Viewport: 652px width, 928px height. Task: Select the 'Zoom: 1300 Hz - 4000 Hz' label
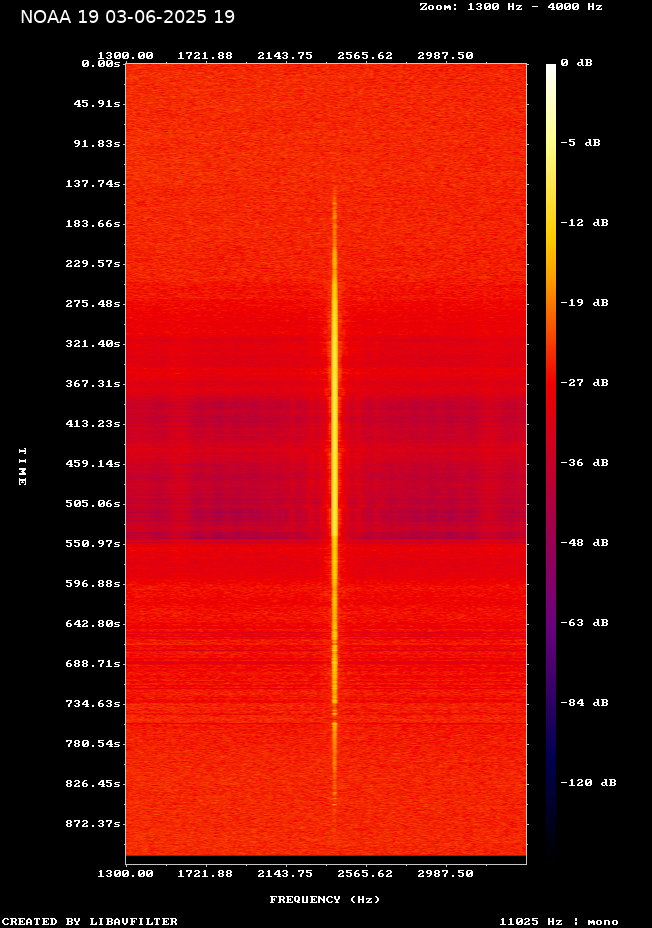point(511,7)
